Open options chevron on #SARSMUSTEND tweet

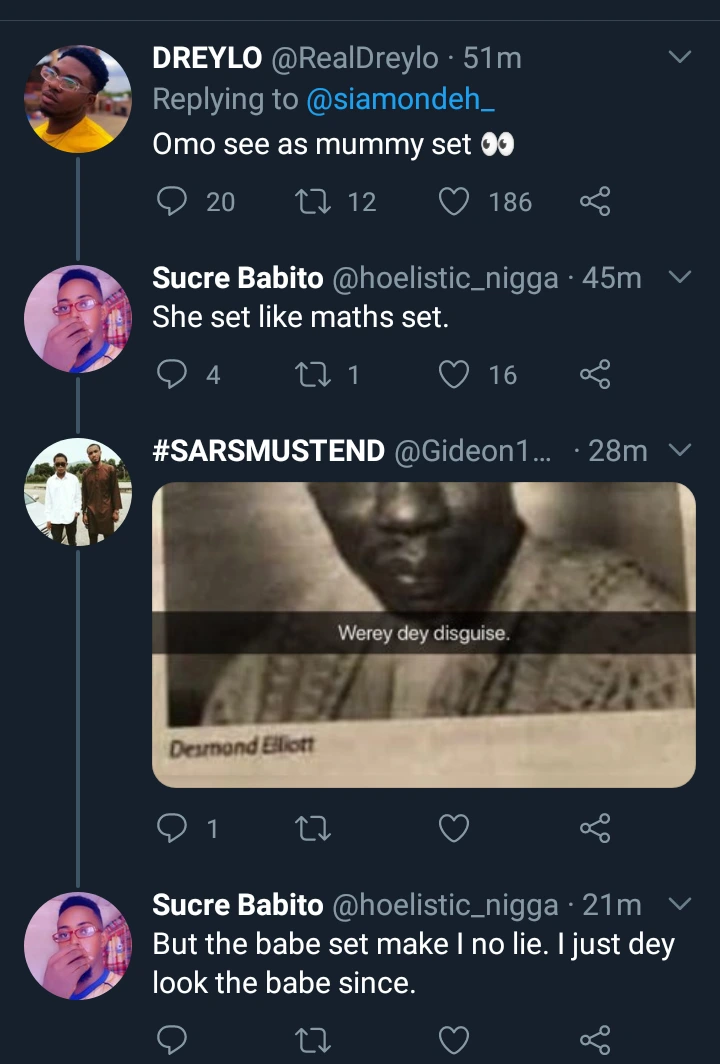pyautogui.click(x=679, y=451)
